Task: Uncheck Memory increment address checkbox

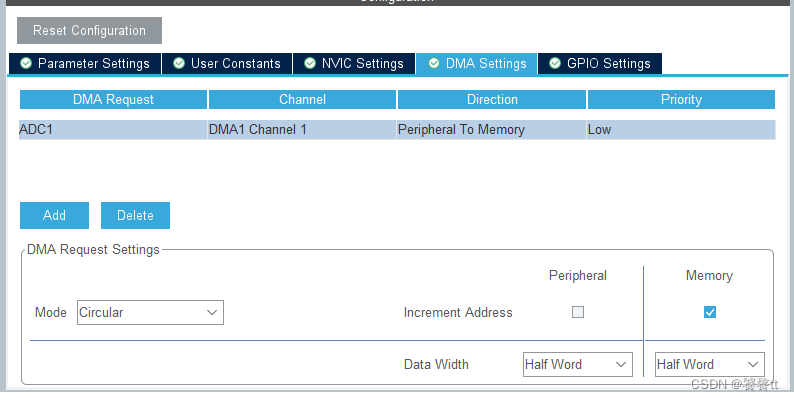Action: pos(710,312)
